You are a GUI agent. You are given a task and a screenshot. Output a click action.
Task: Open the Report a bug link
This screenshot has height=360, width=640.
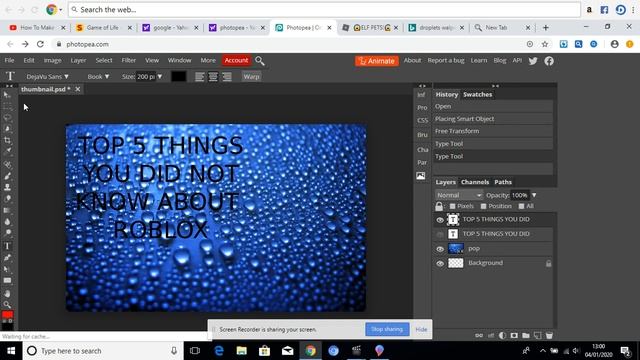[x=446, y=60]
